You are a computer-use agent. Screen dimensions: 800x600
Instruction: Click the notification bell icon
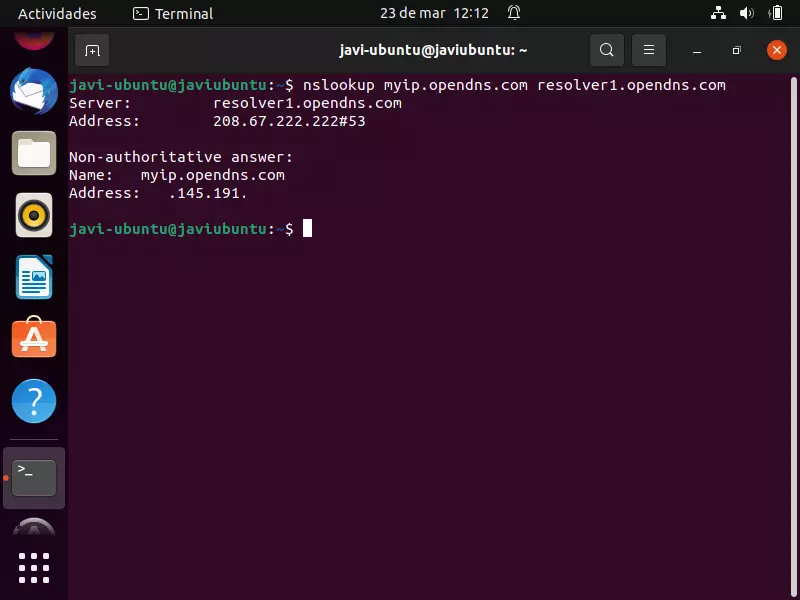click(x=514, y=14)
